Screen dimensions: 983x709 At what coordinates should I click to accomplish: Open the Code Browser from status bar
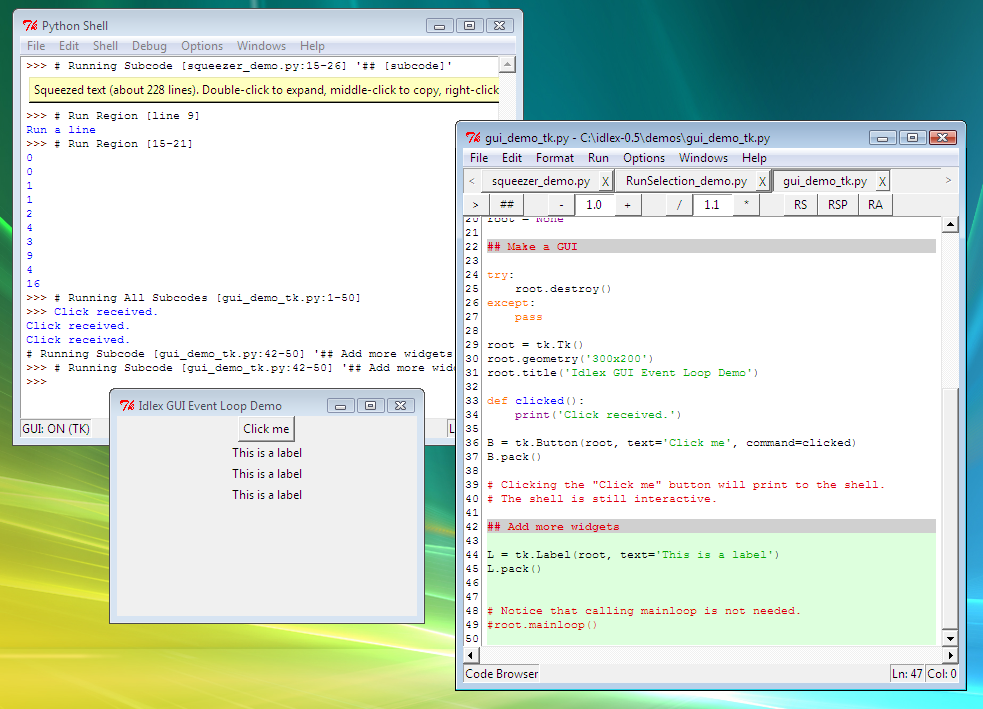(x=502, y=674)
